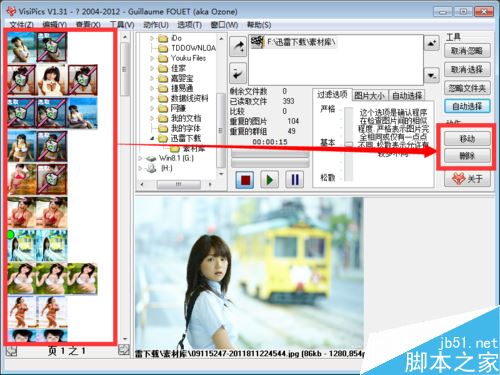This screenshot has width=500, height=375.
Task: Pause the scan with the blue pause button
Action: click(x=295, y=180)
